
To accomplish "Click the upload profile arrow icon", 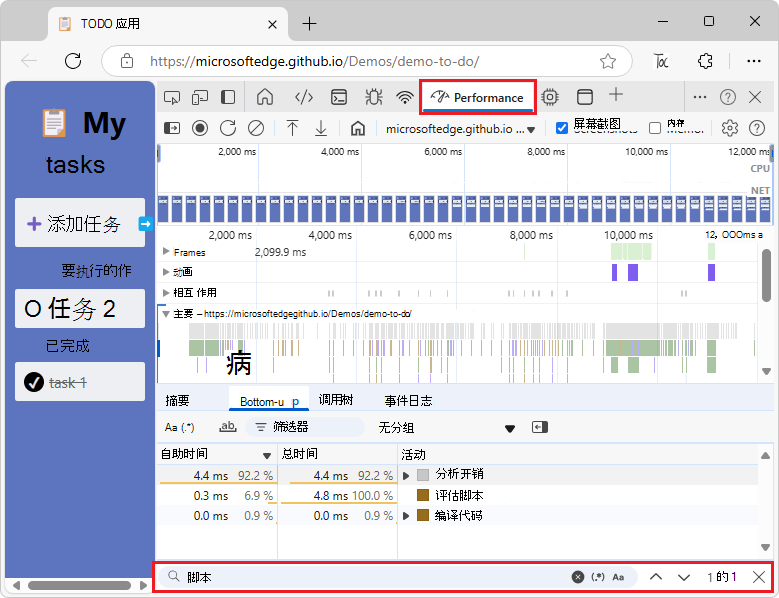I will (x=292, y=128).
